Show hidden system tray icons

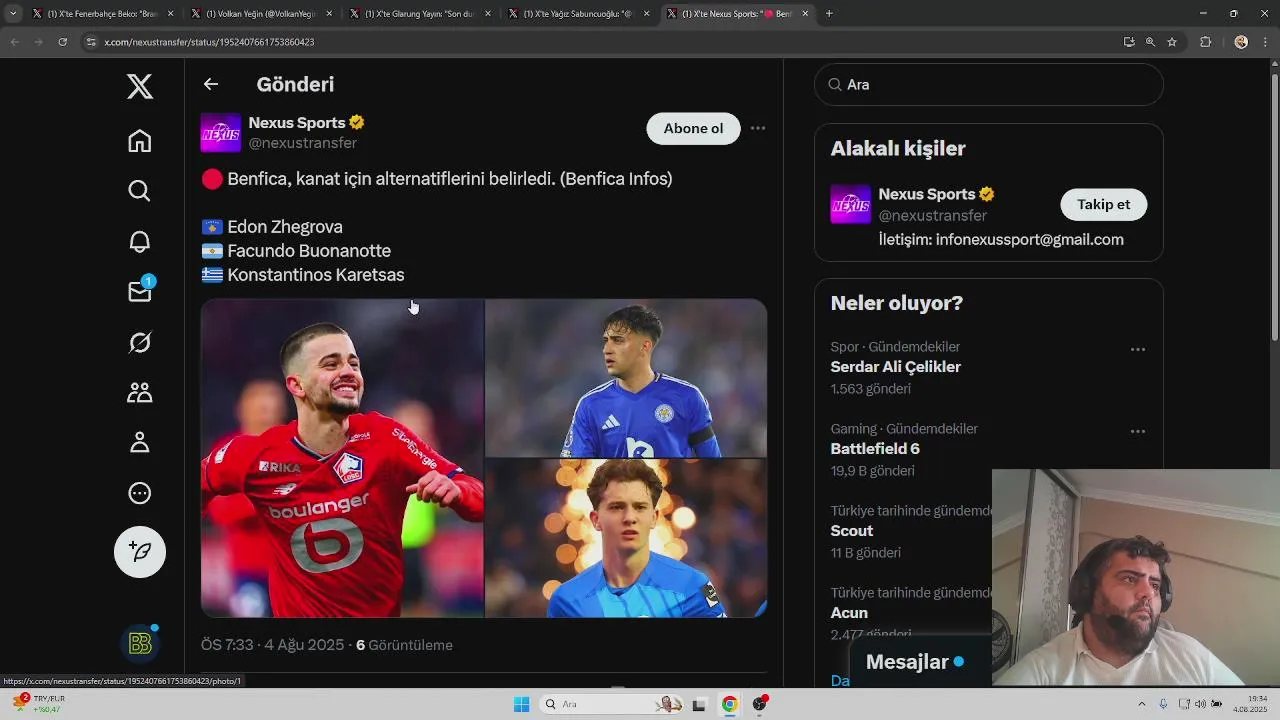tap(1142, 704)
